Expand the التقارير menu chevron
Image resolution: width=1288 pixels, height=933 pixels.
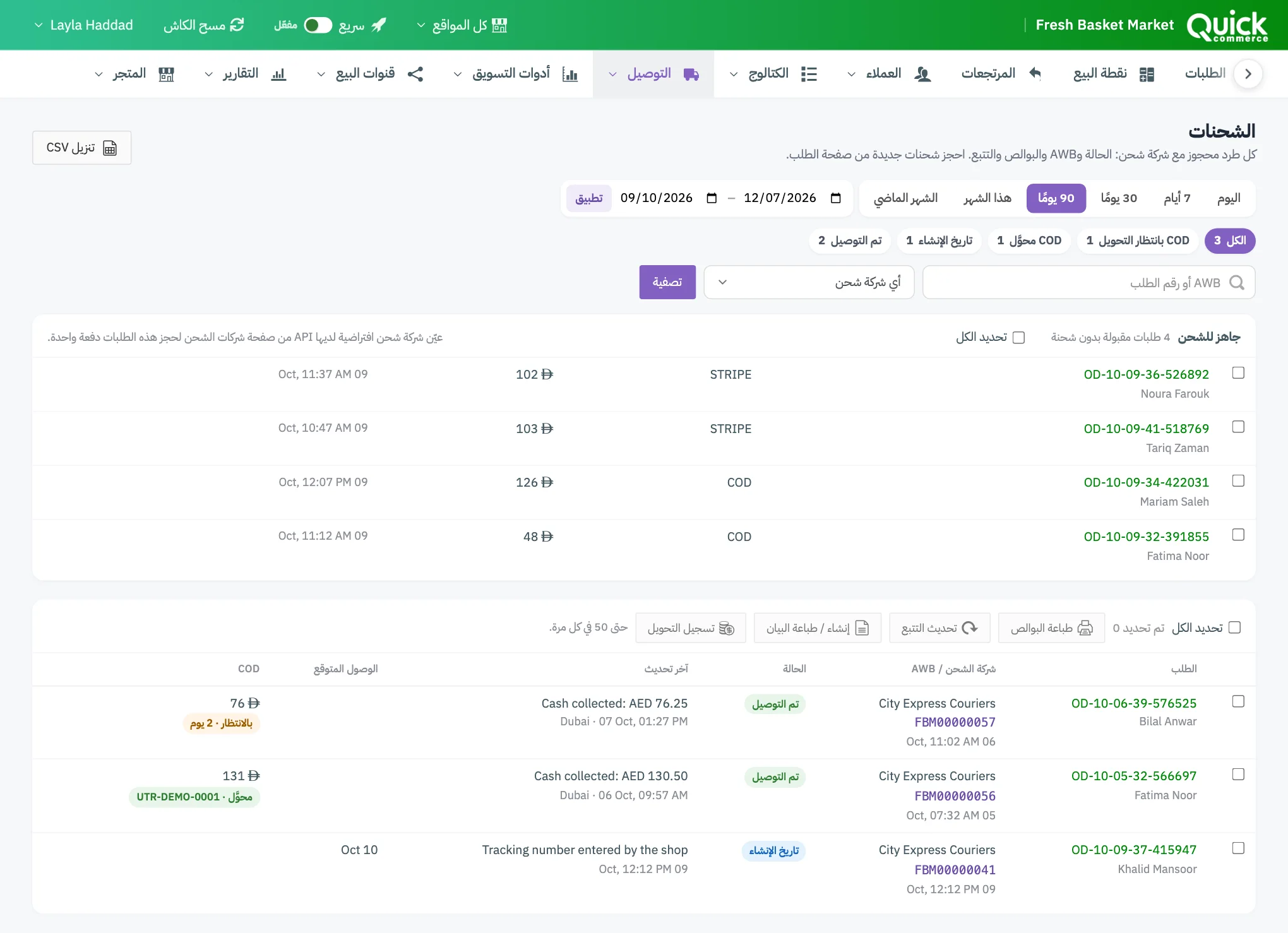208,74
